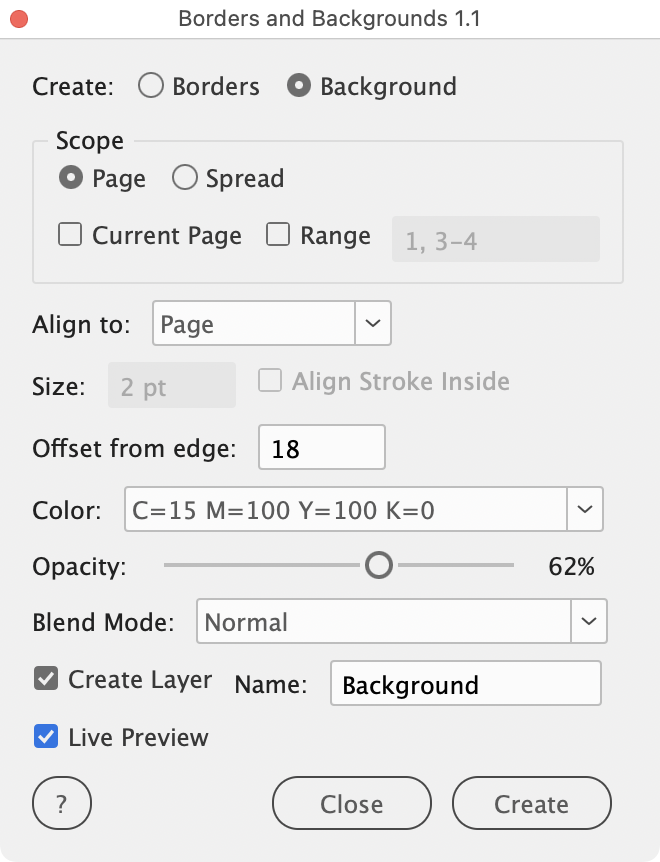Viewport: 660px width, 862px height.
Task: Select the Borders radio button
Action: tap(151, 86)
